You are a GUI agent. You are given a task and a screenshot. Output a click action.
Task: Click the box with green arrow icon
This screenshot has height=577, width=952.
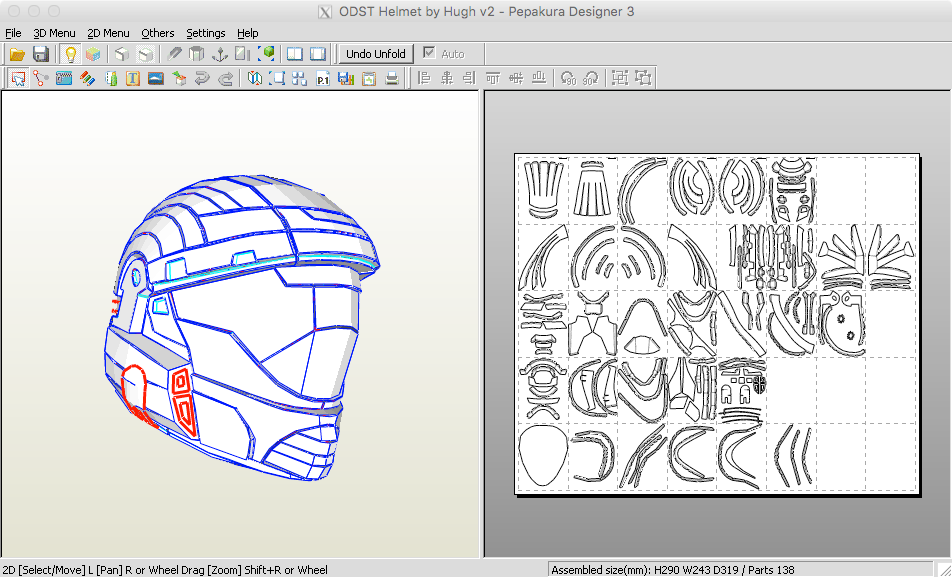click(179, 78)
